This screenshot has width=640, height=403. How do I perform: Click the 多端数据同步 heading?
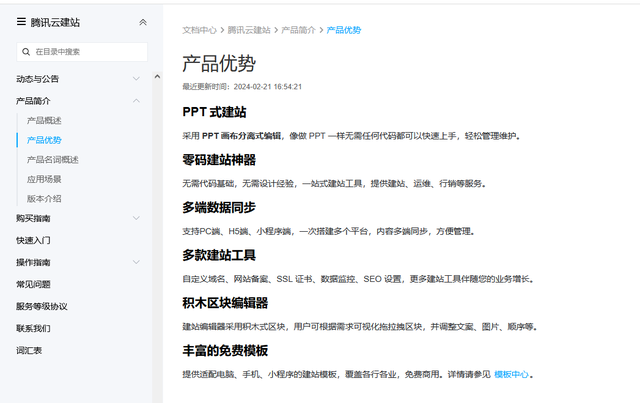point(219,207)
